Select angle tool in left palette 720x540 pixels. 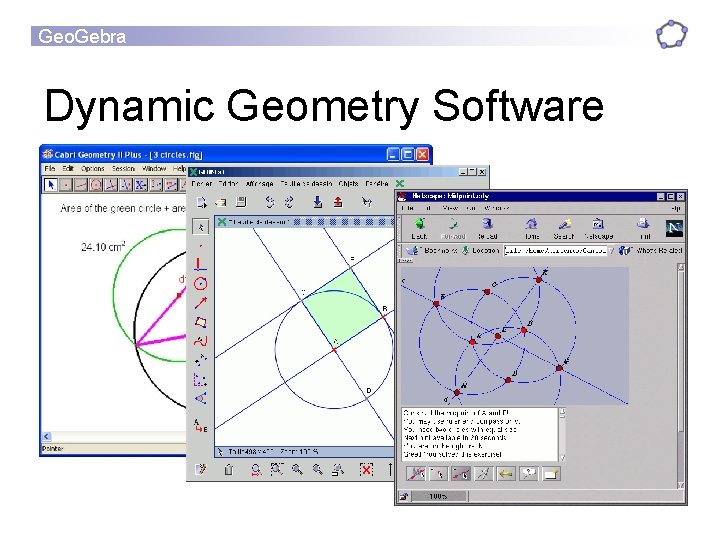click(201, 398)
